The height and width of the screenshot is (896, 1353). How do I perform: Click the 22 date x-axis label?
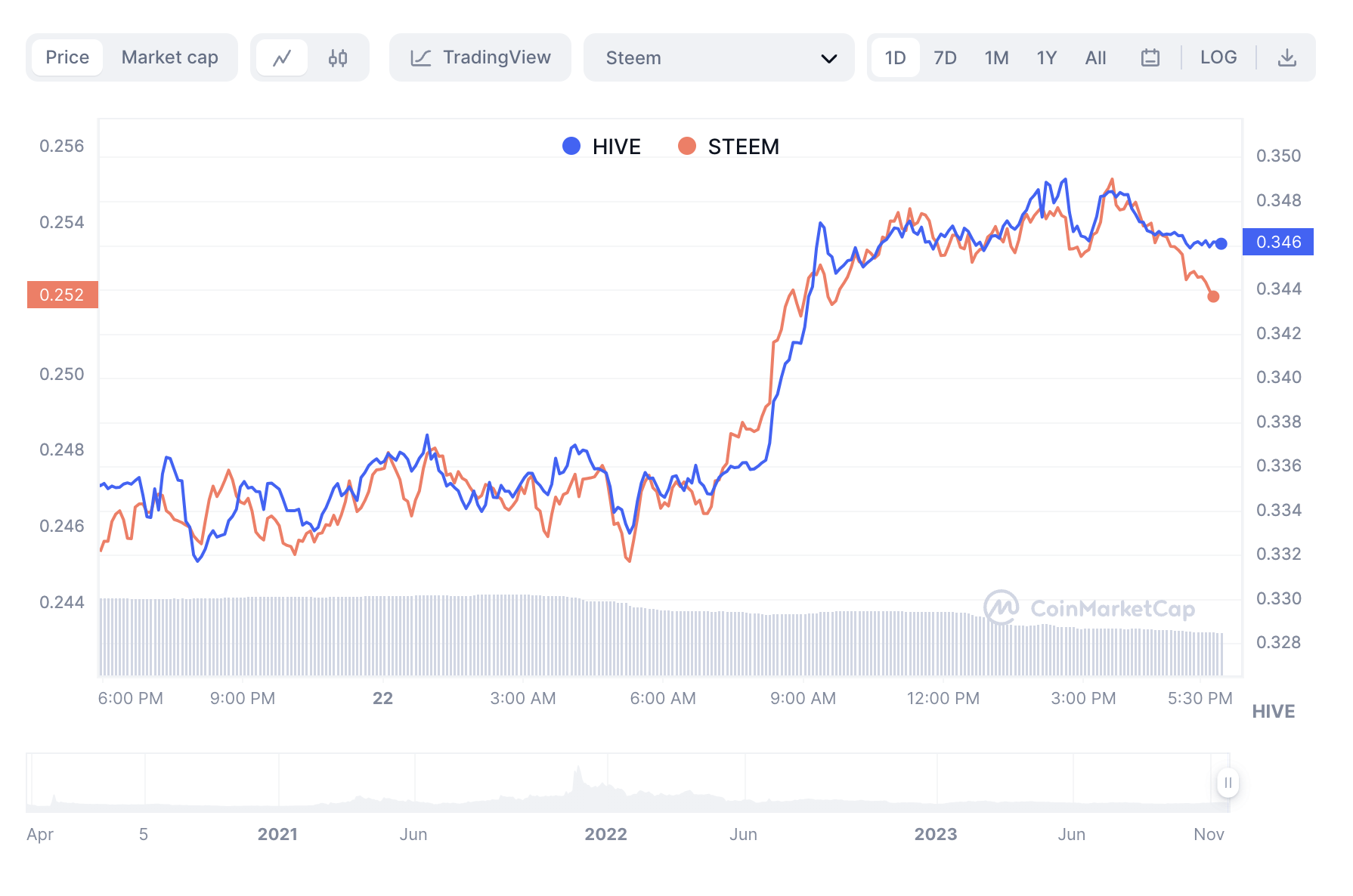click(x=382, y=698)
